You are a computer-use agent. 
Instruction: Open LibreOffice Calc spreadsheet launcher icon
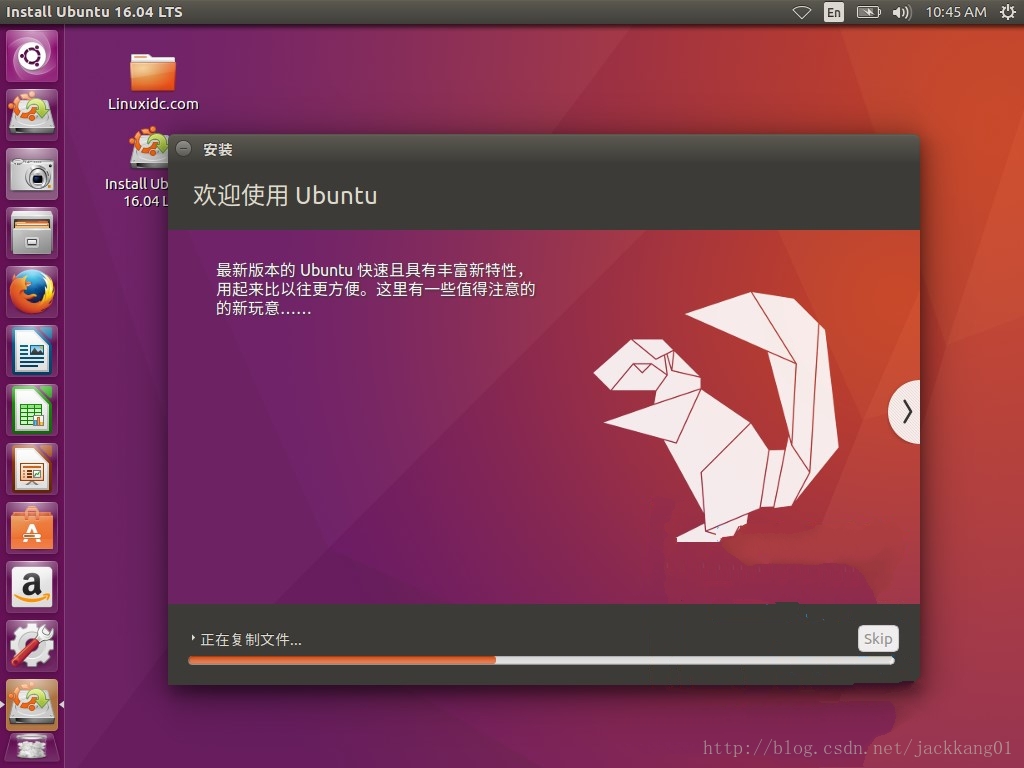click(32, 410)
